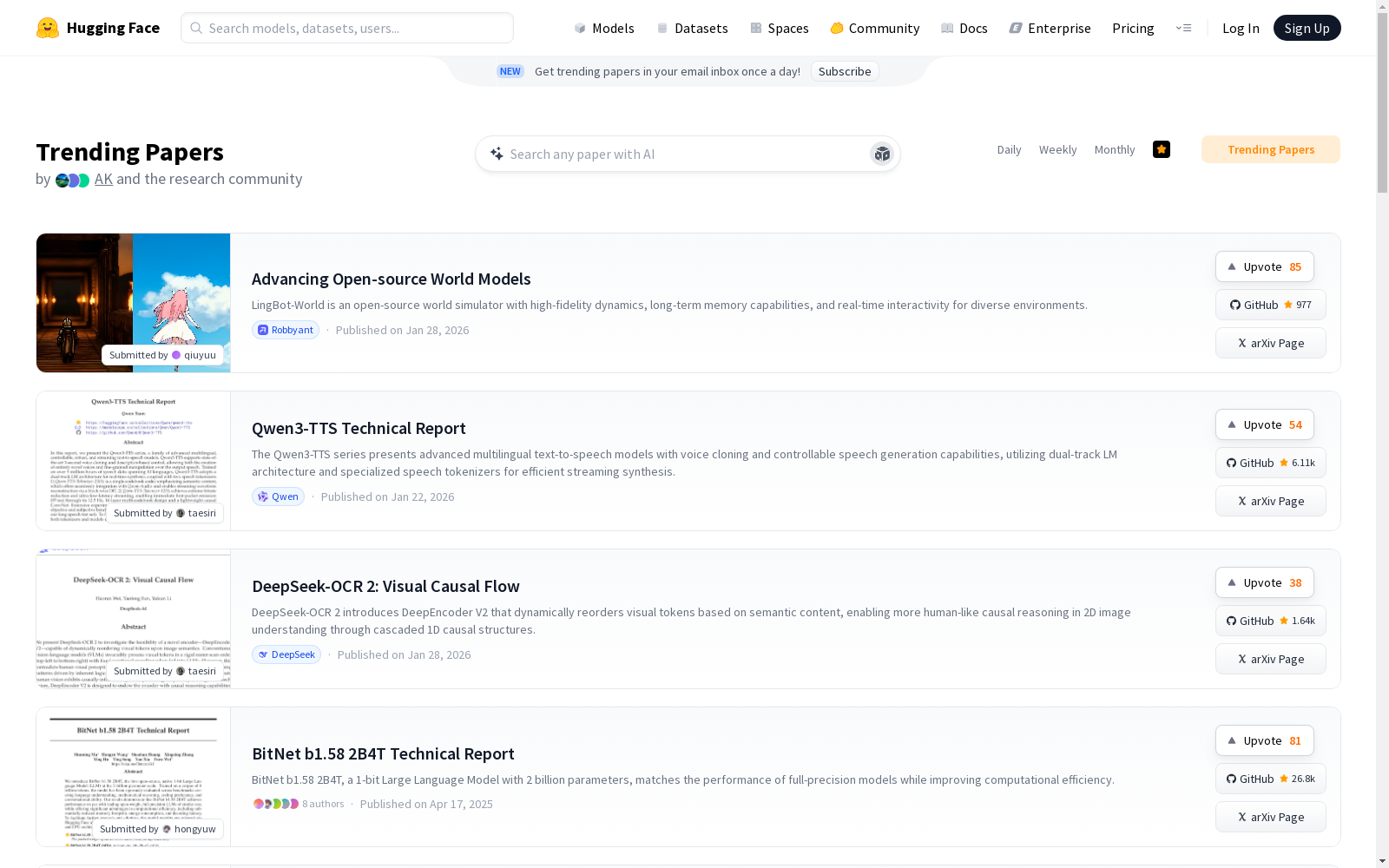Open the DeepSeek-OCR 2 paper thumbnail
1389x868 pixels.
point(133,619)
